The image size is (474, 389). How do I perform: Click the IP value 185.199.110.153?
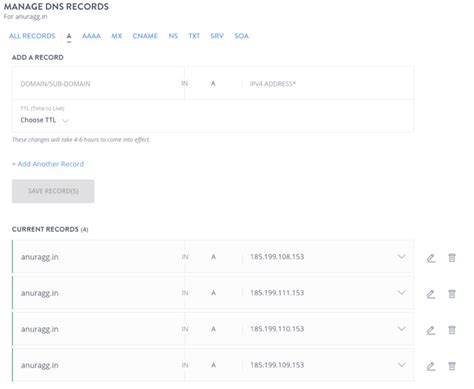tap(277, 329)
